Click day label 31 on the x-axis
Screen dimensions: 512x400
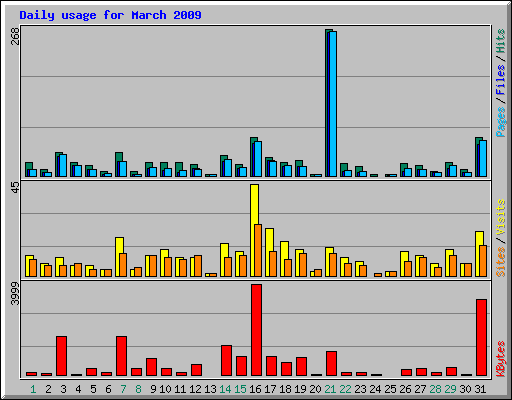[x=480, y=389]
